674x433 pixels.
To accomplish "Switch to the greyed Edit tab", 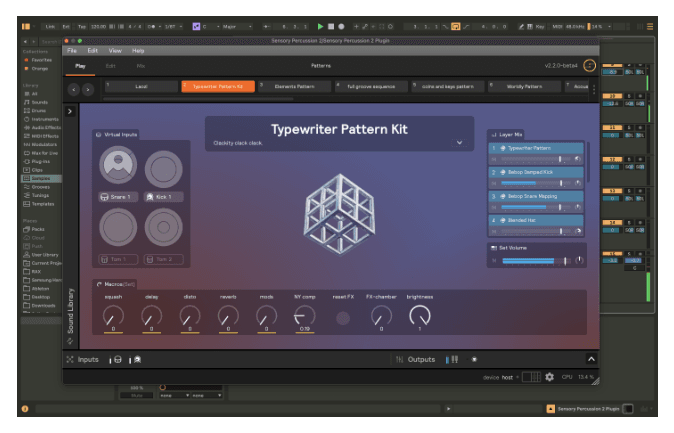I will [x=110, y=66].
